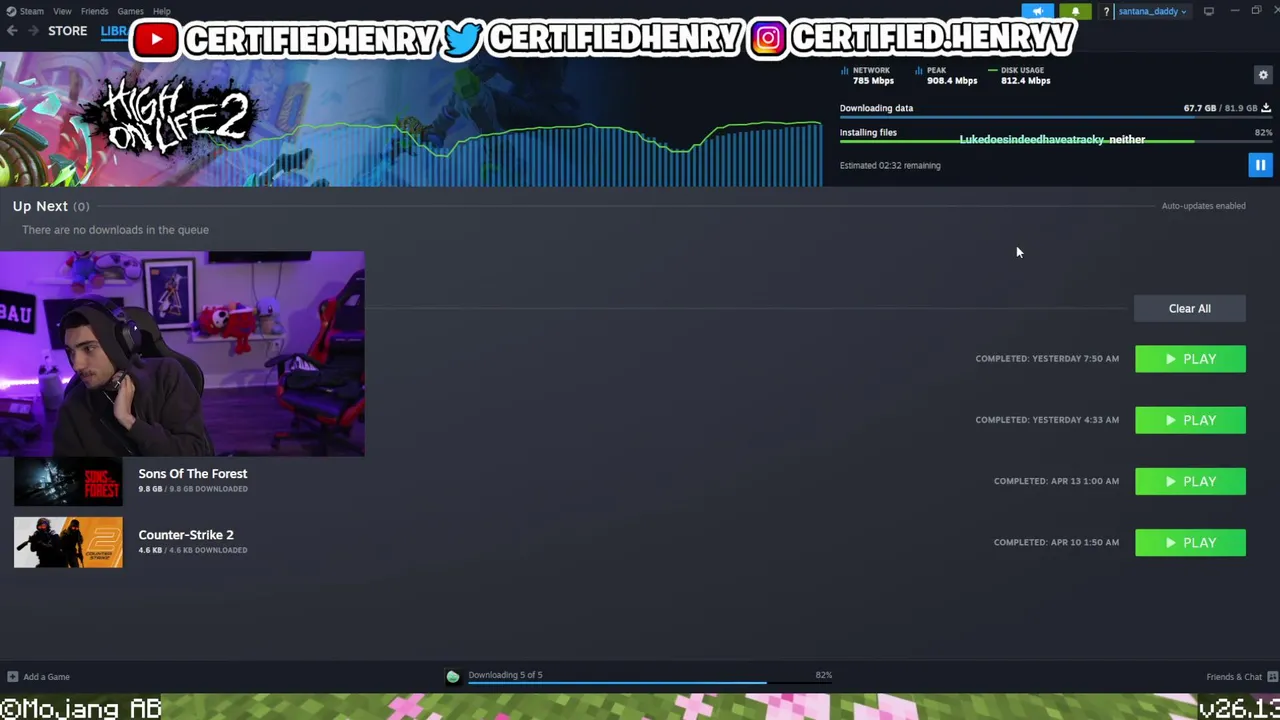Image resolution: width=1280 pixels, height=720 pixels.
Task: Click 'There are no downloads in the queue'
Action: point(115,230)
